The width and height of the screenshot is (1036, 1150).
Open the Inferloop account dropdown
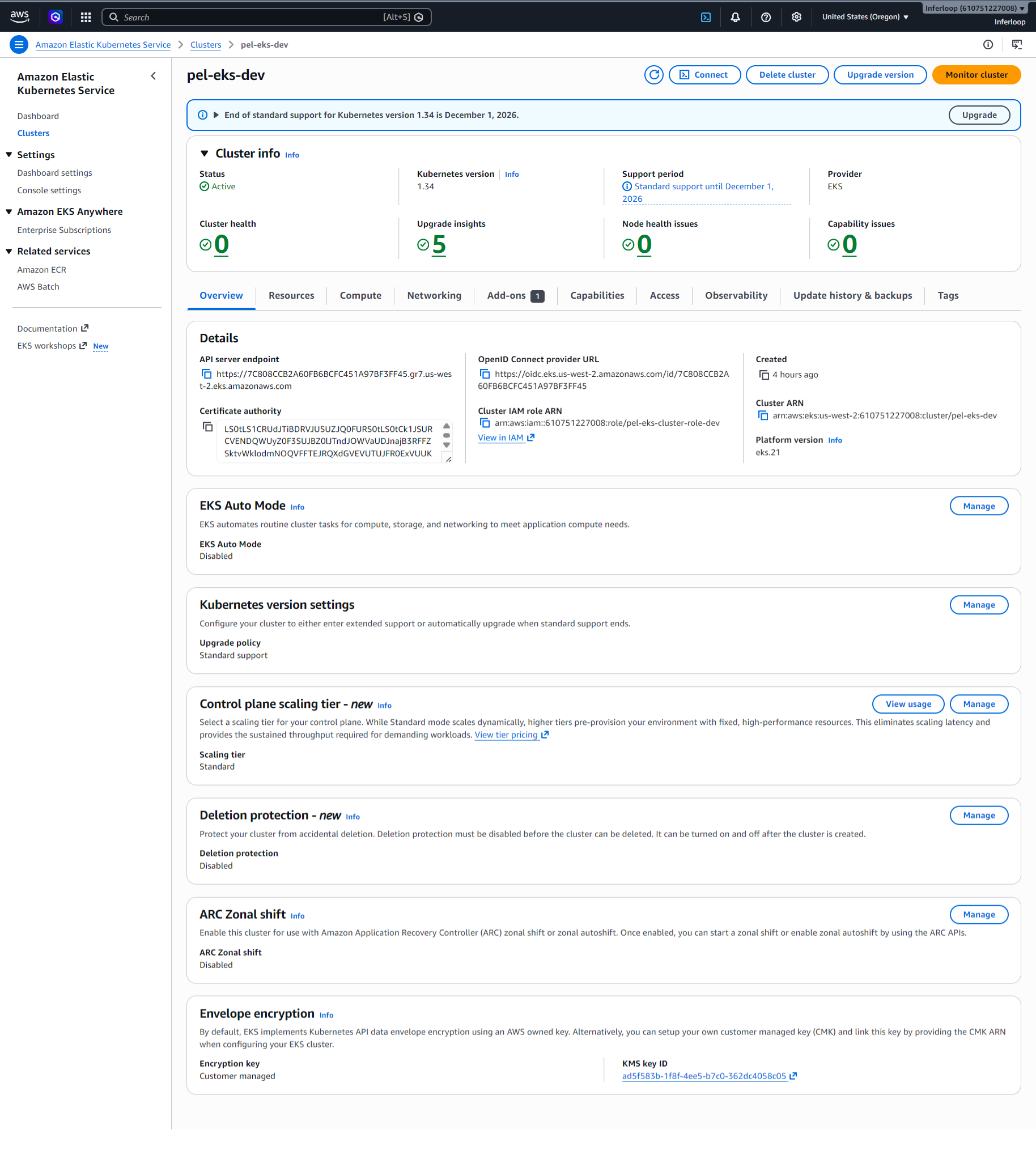coord(975,8)
